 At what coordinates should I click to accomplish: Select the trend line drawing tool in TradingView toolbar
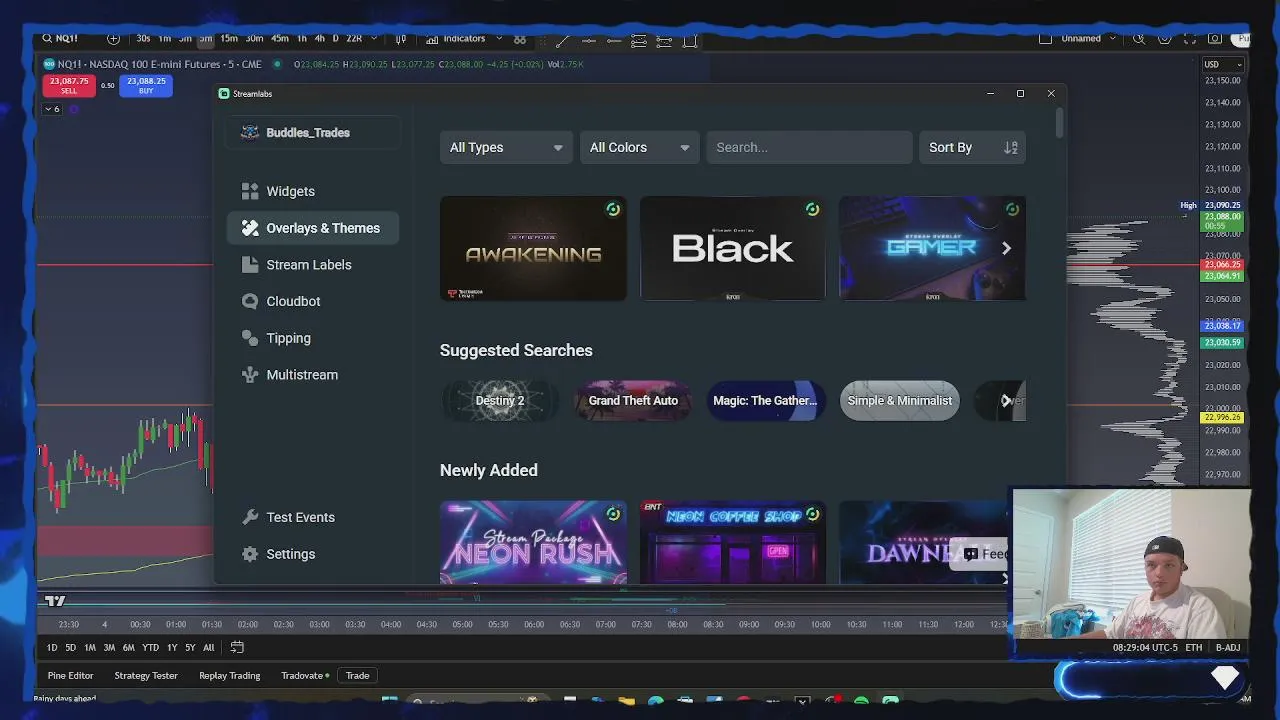point(563,40)
